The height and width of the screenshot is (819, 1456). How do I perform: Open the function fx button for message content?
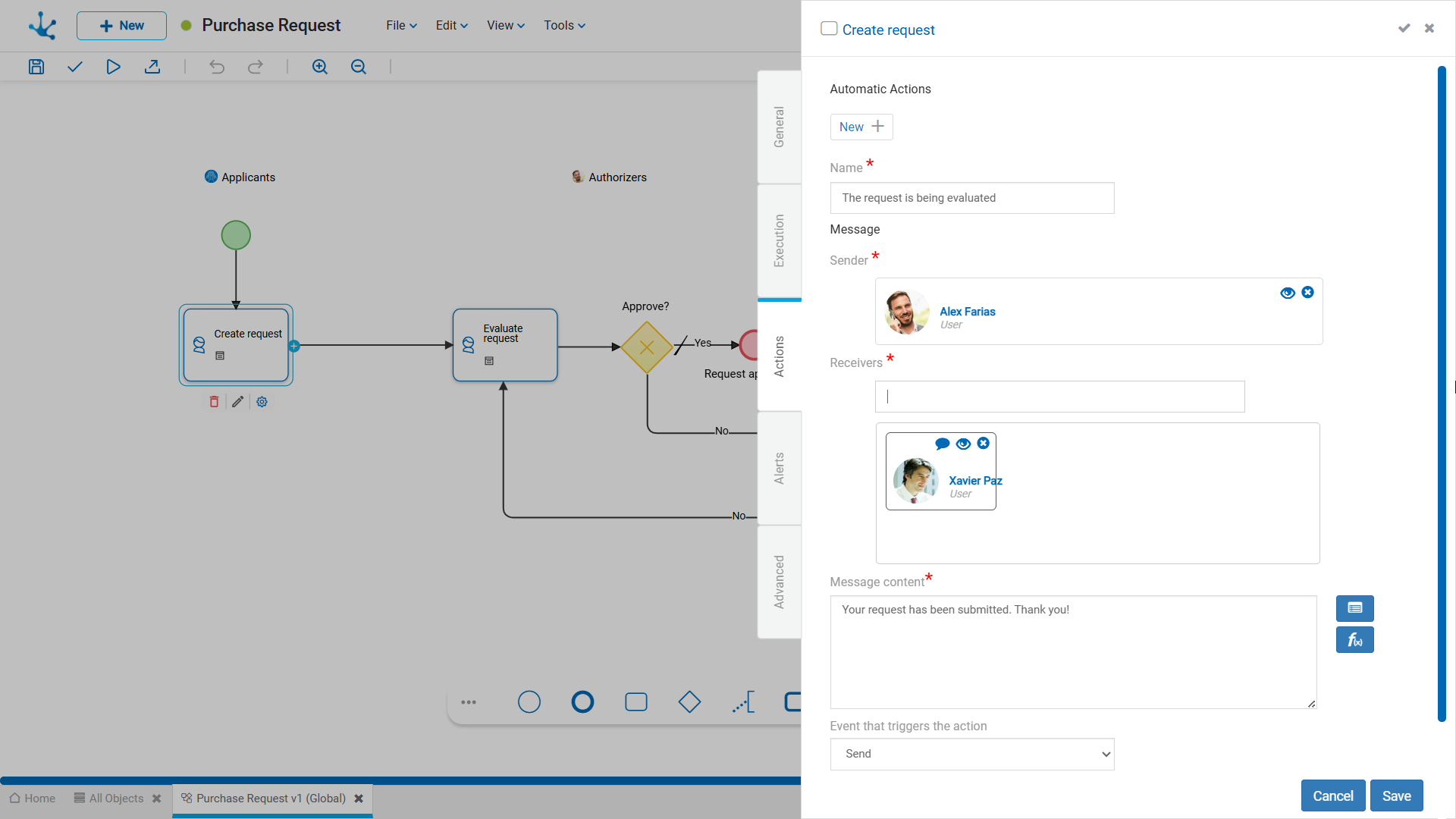[x=1354, y=640]
